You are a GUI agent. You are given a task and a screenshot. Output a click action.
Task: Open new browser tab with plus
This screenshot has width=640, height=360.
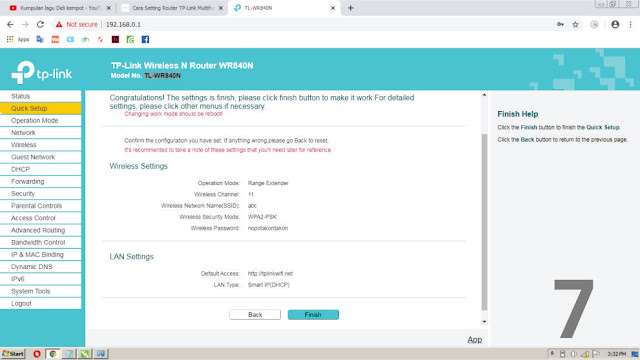pyautogui.click(x=351, y=8)
